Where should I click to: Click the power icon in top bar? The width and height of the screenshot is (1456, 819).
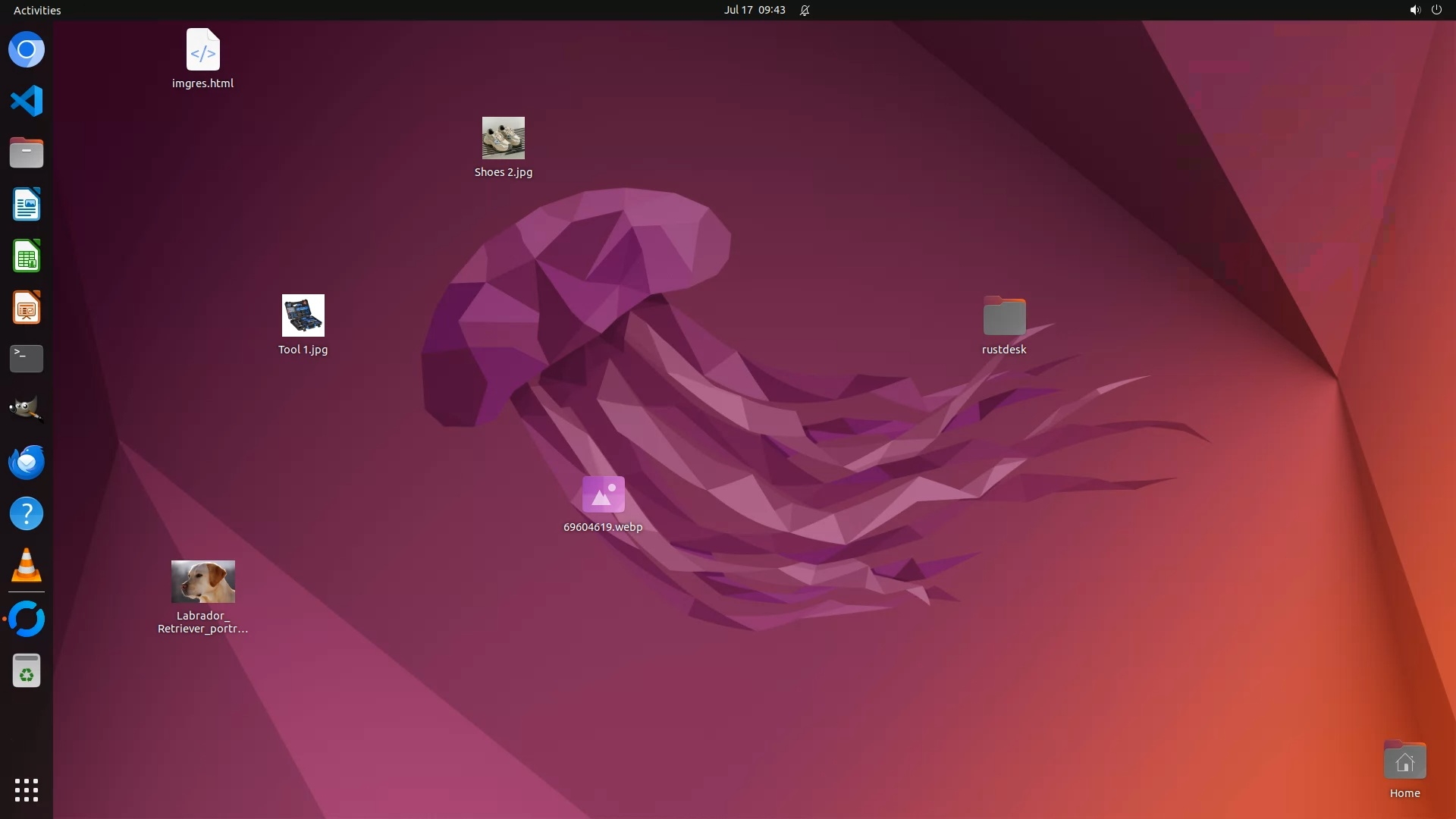(1436, 10)
